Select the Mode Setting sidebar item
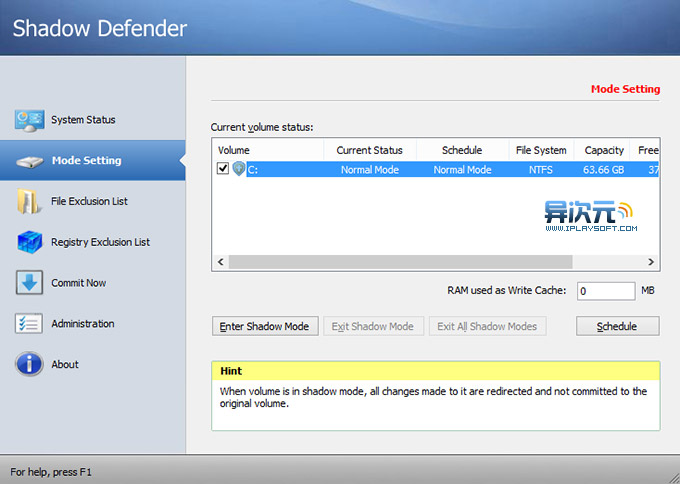680x484 pixels. tap(92, 160)
